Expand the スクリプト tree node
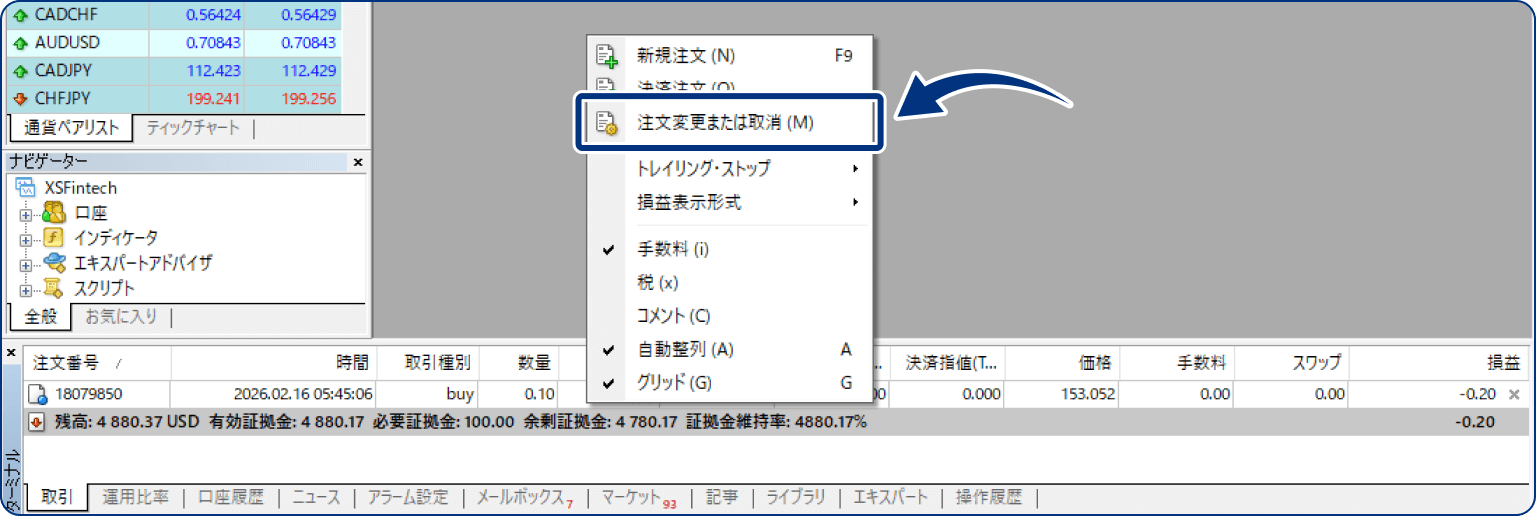This screenshot has width=1536, height=516. point(26,289)
